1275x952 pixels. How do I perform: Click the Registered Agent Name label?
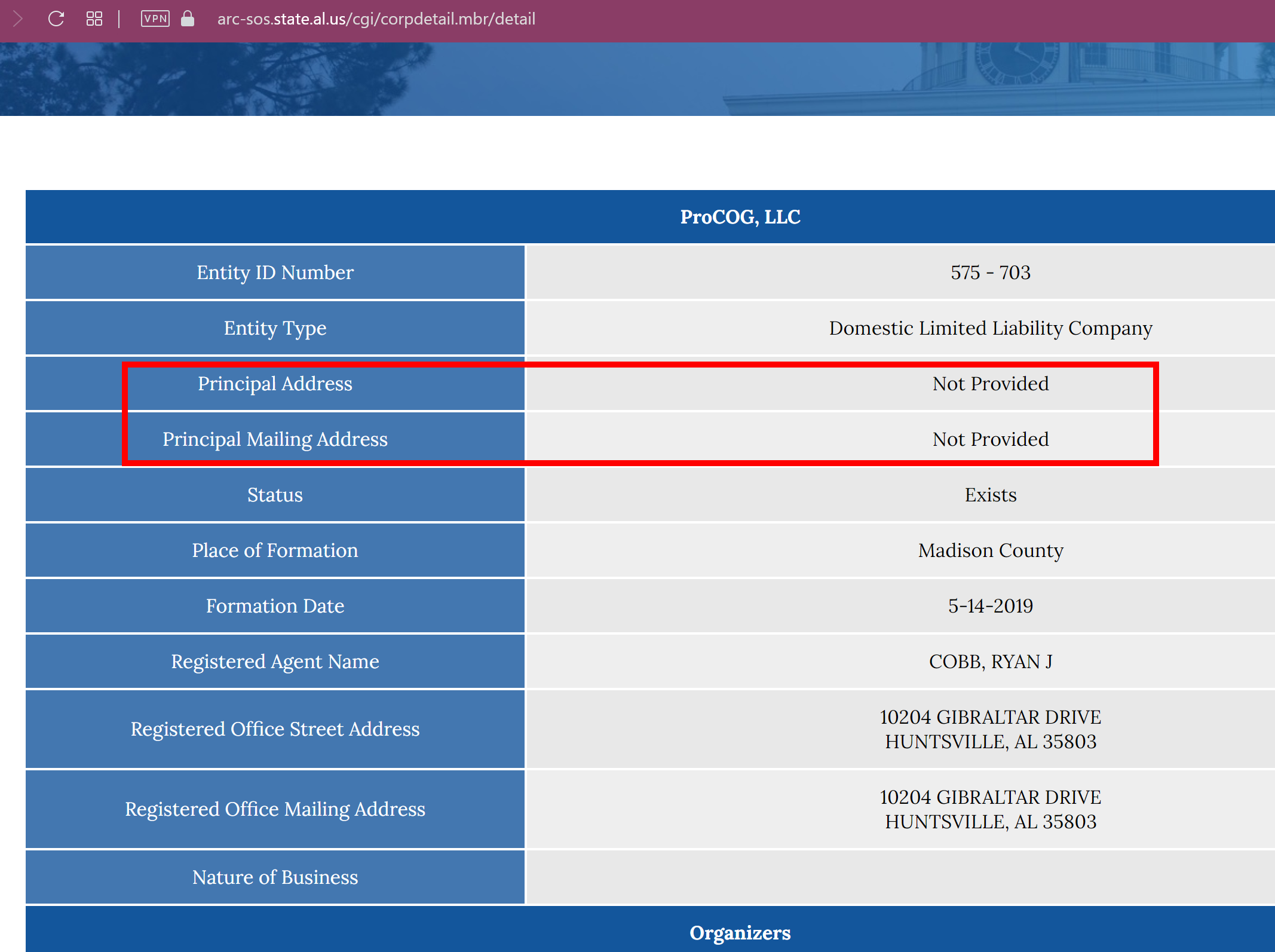[x=275, y=662]
